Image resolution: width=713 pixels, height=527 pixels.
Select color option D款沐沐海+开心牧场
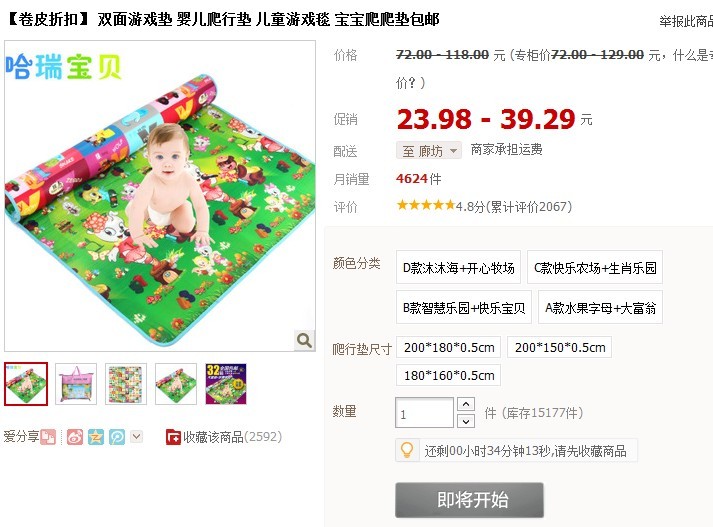(458, 267)
